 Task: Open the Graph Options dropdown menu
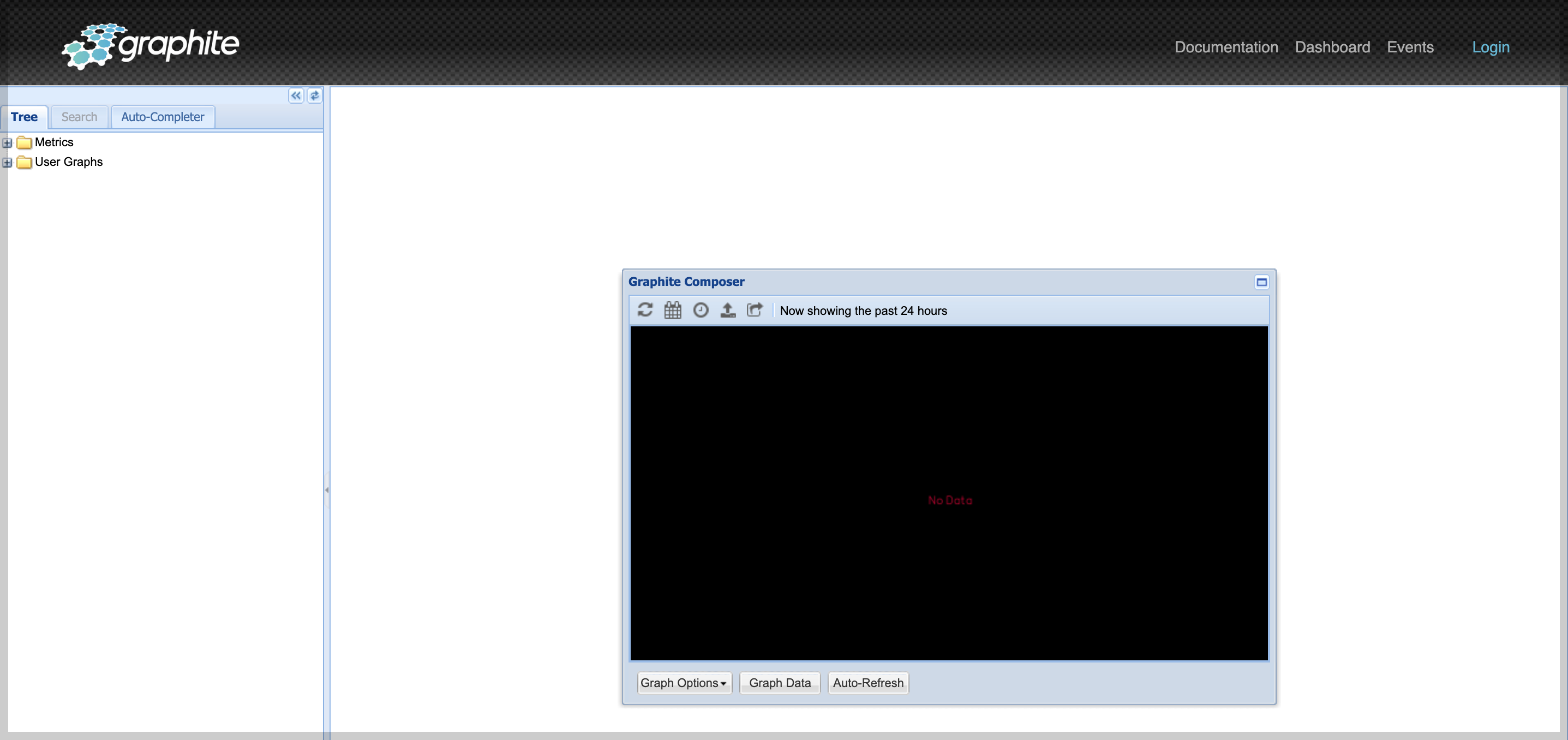pyautogui.click(x=683, y=683)
